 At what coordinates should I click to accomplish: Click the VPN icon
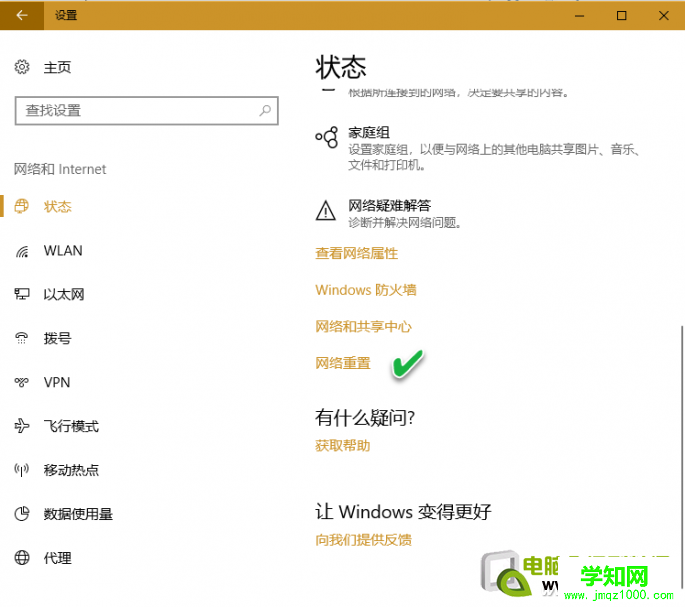point(22,382)
